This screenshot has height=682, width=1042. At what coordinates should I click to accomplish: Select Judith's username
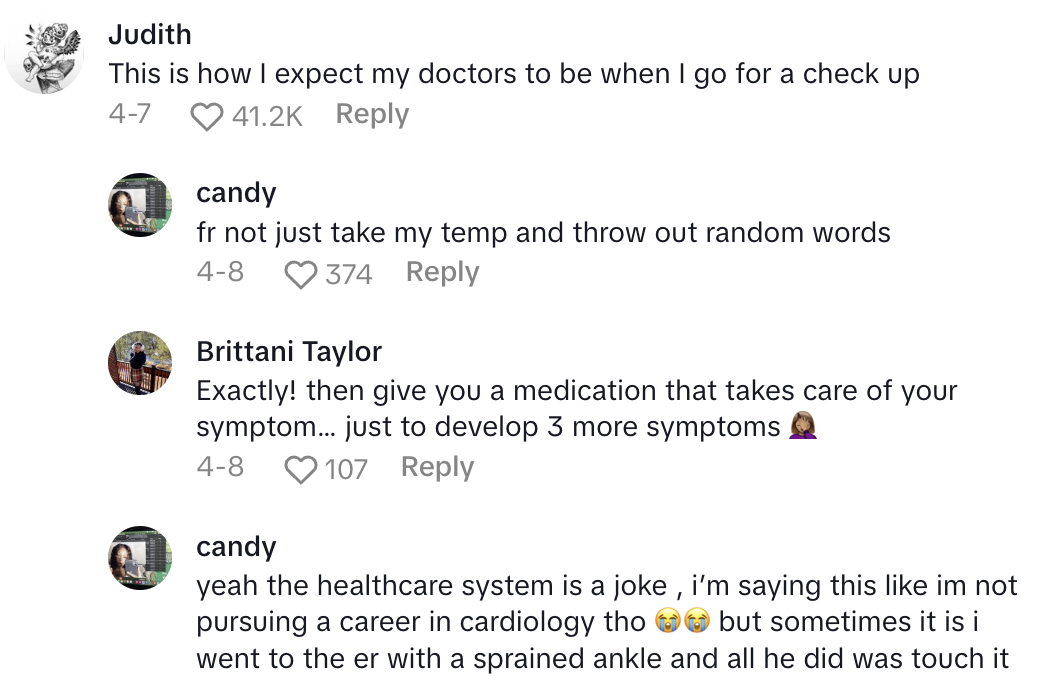pyautogui.click(x=150, y=34)
